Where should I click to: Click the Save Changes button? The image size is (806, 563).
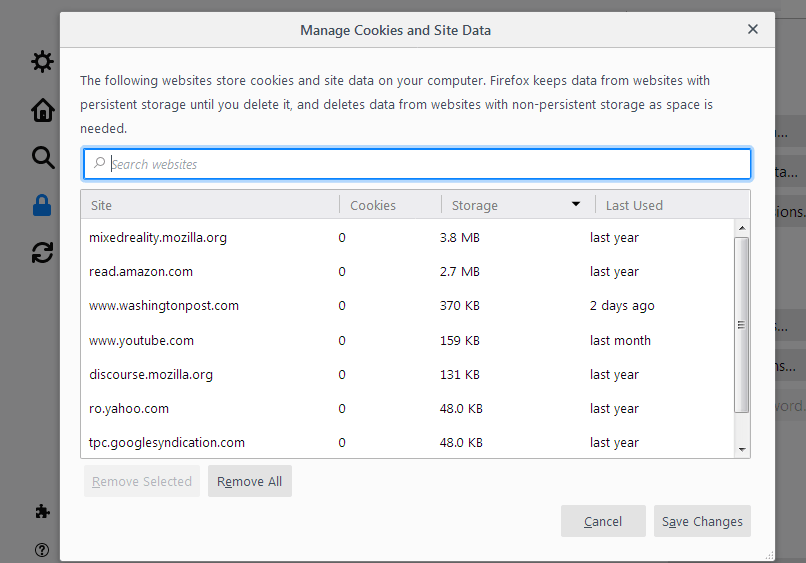pos(702,521)
